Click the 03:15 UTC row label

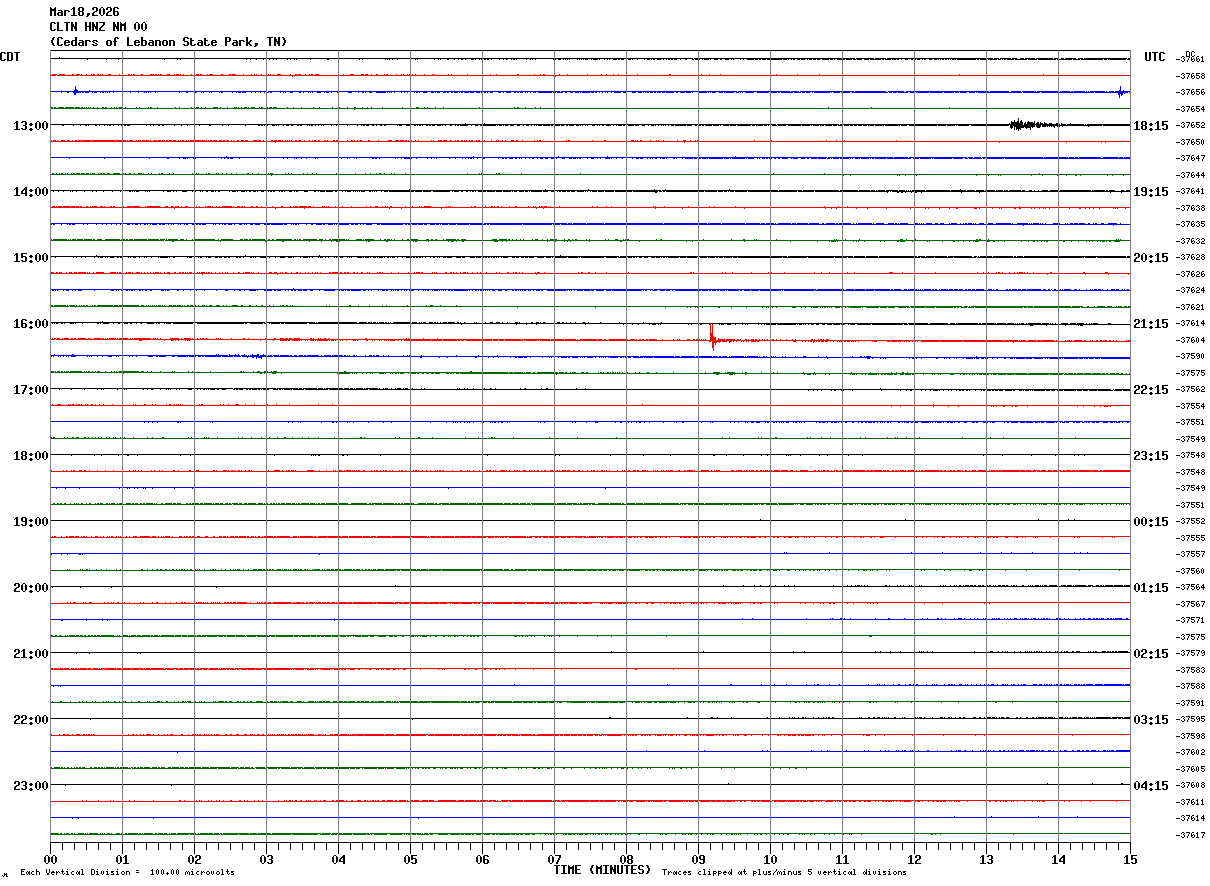1151,720
